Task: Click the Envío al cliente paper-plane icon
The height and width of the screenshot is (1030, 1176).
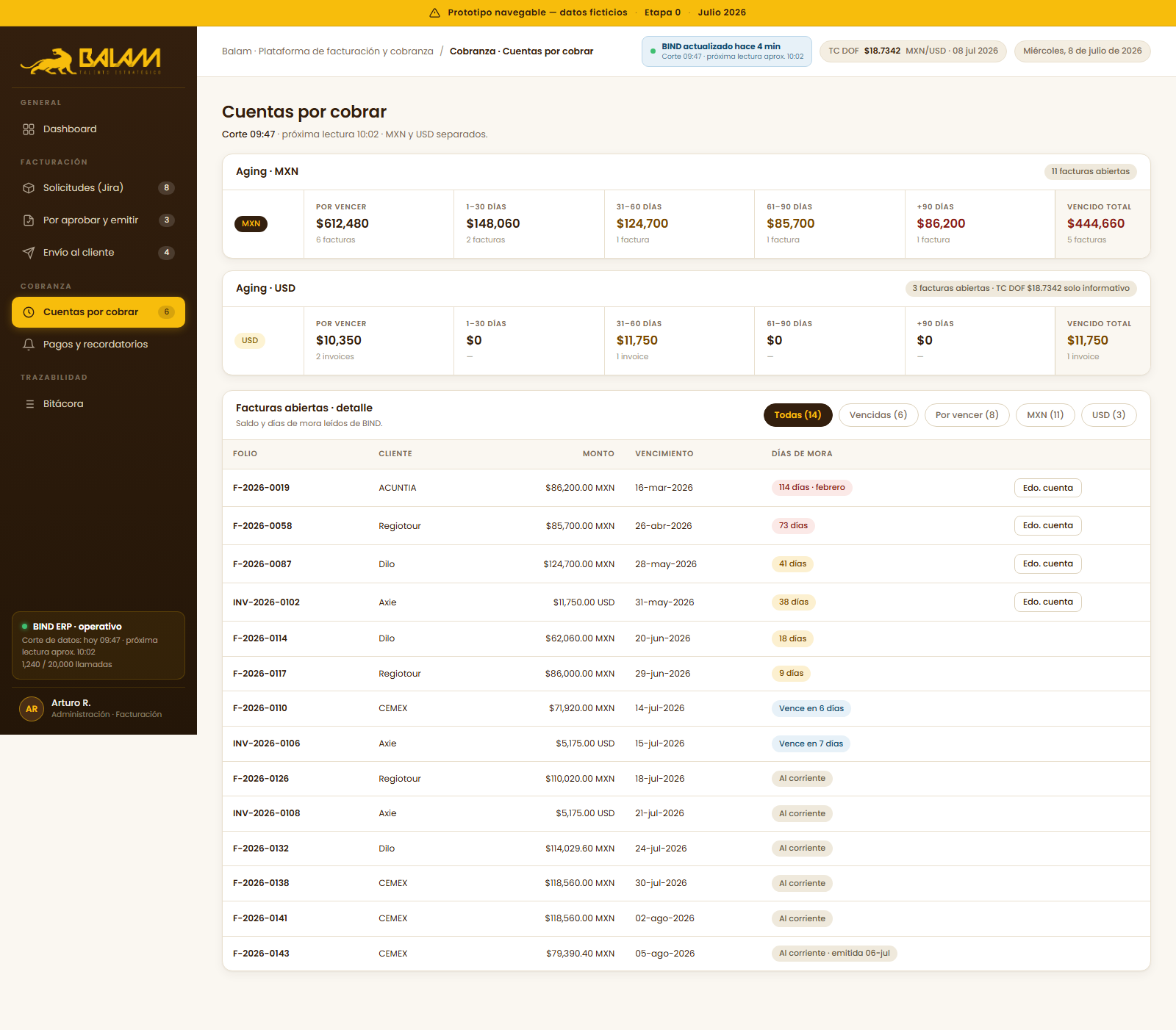Action: 29,253
